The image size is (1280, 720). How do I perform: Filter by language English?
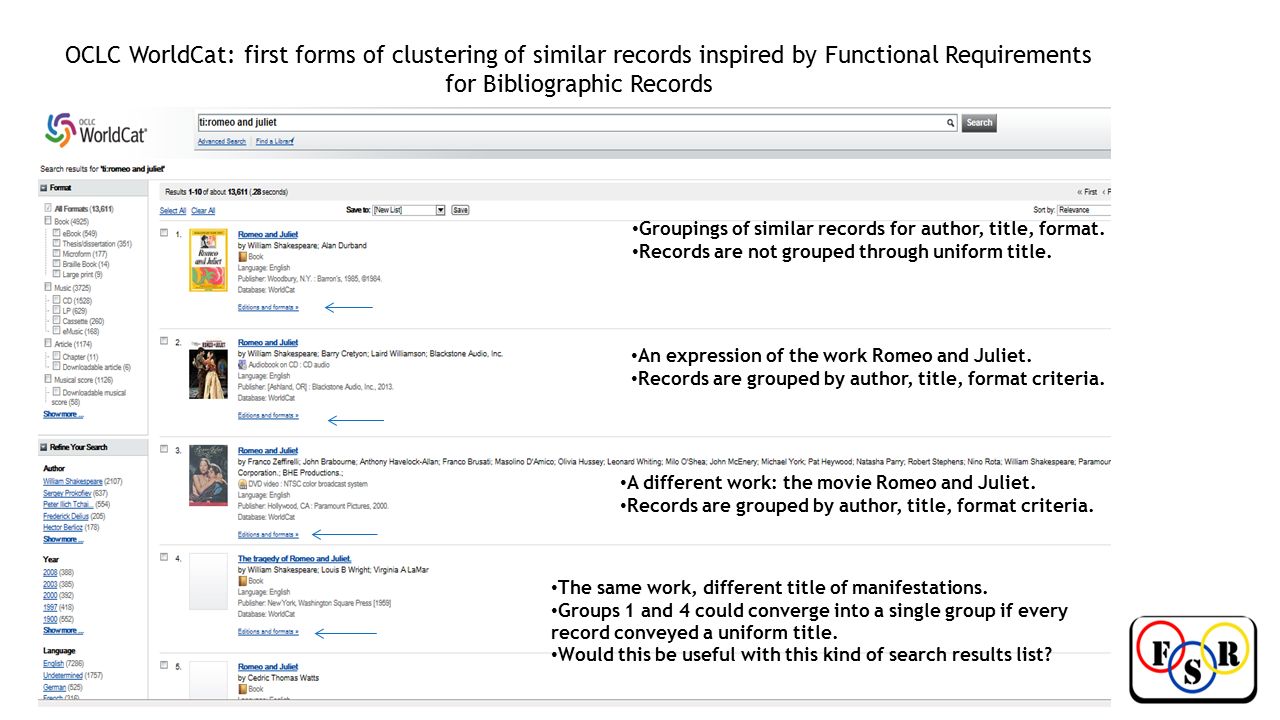click(x=54, y=664)
